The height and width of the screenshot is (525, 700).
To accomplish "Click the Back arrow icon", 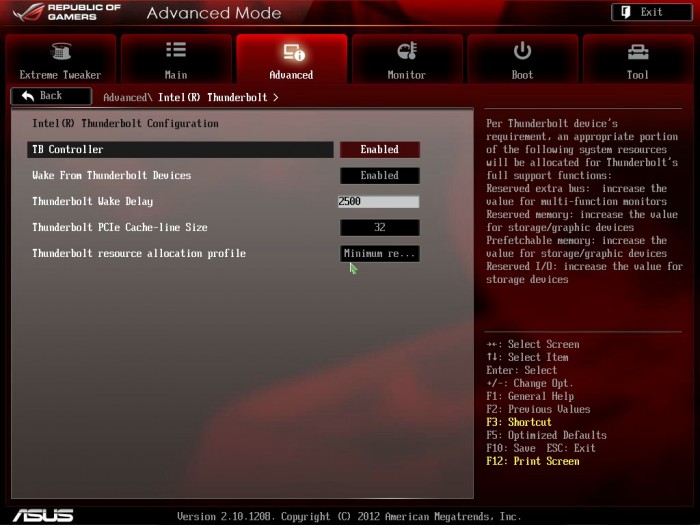I will click(28, 96).
